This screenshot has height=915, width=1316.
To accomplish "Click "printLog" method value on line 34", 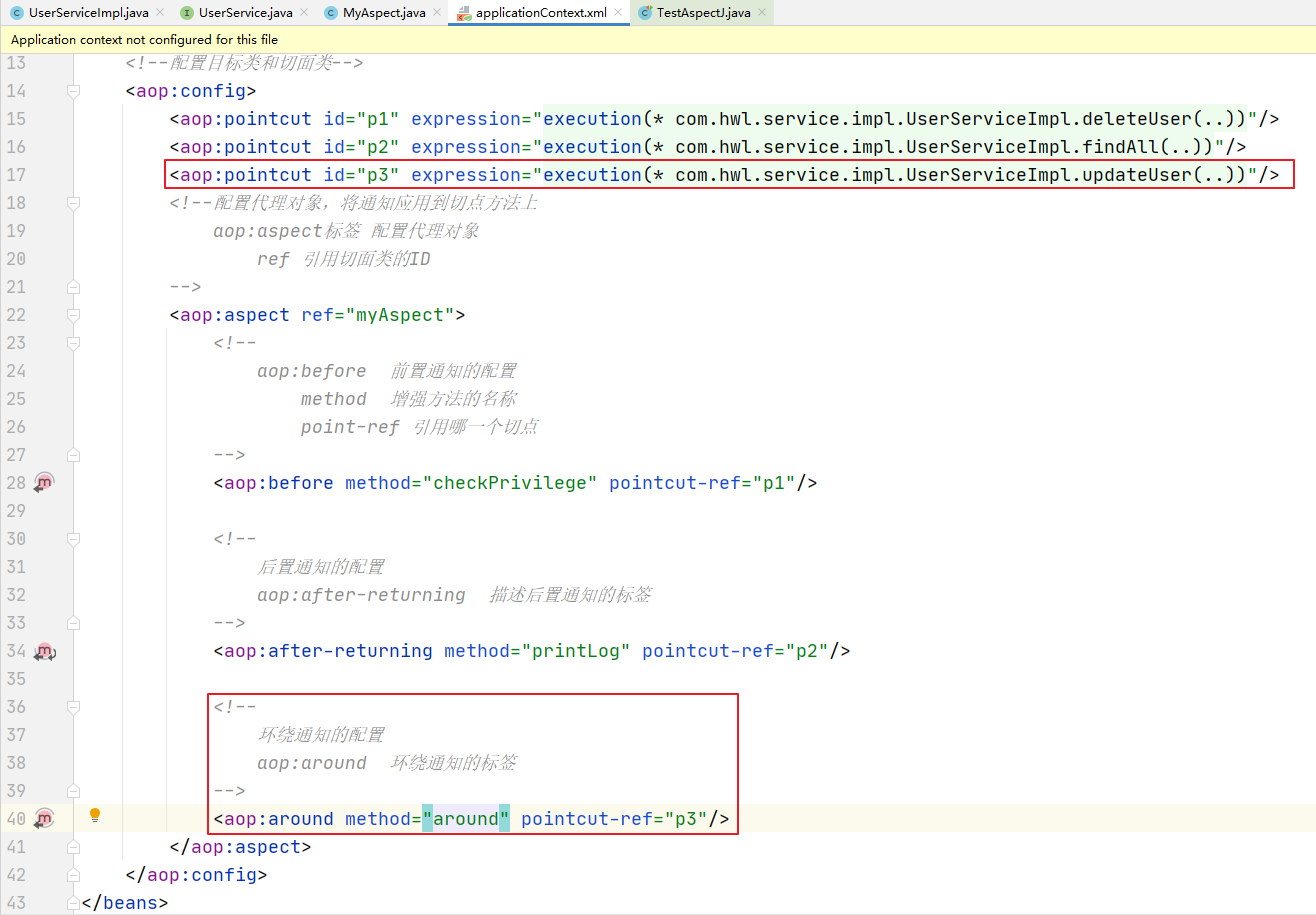I will pyautogui.click(x=575, y=651).
